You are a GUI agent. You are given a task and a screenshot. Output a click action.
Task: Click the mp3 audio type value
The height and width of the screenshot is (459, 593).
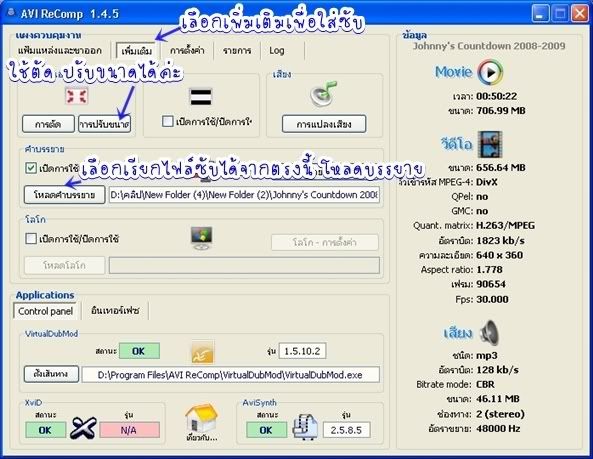click(487, 355)
